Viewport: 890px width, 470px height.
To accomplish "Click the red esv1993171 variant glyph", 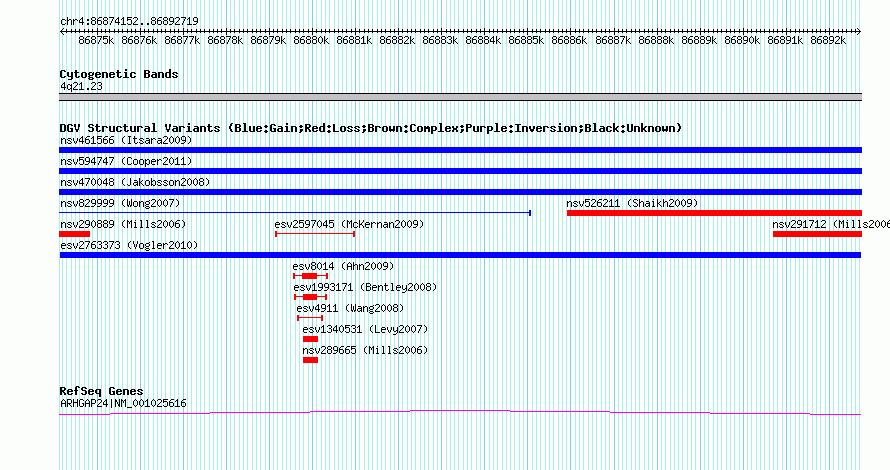I will click(310, 297).
